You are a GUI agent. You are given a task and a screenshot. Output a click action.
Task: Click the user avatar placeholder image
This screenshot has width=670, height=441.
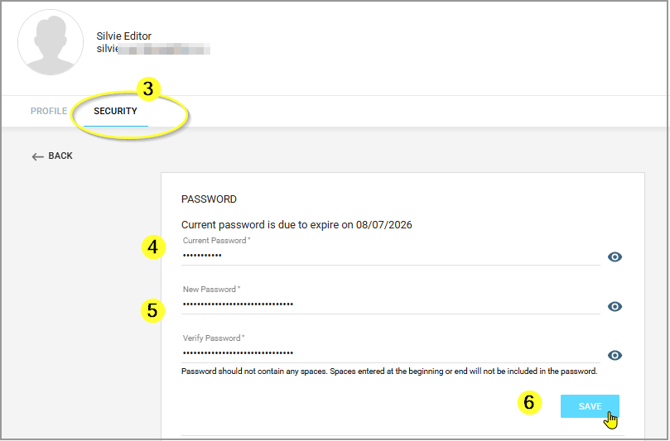pyautogui.click(x=51, y=42)
